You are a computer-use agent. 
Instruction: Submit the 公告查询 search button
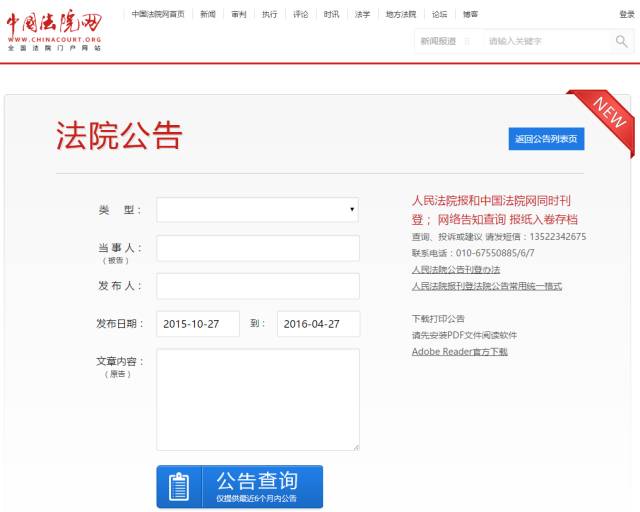(240, 486)
